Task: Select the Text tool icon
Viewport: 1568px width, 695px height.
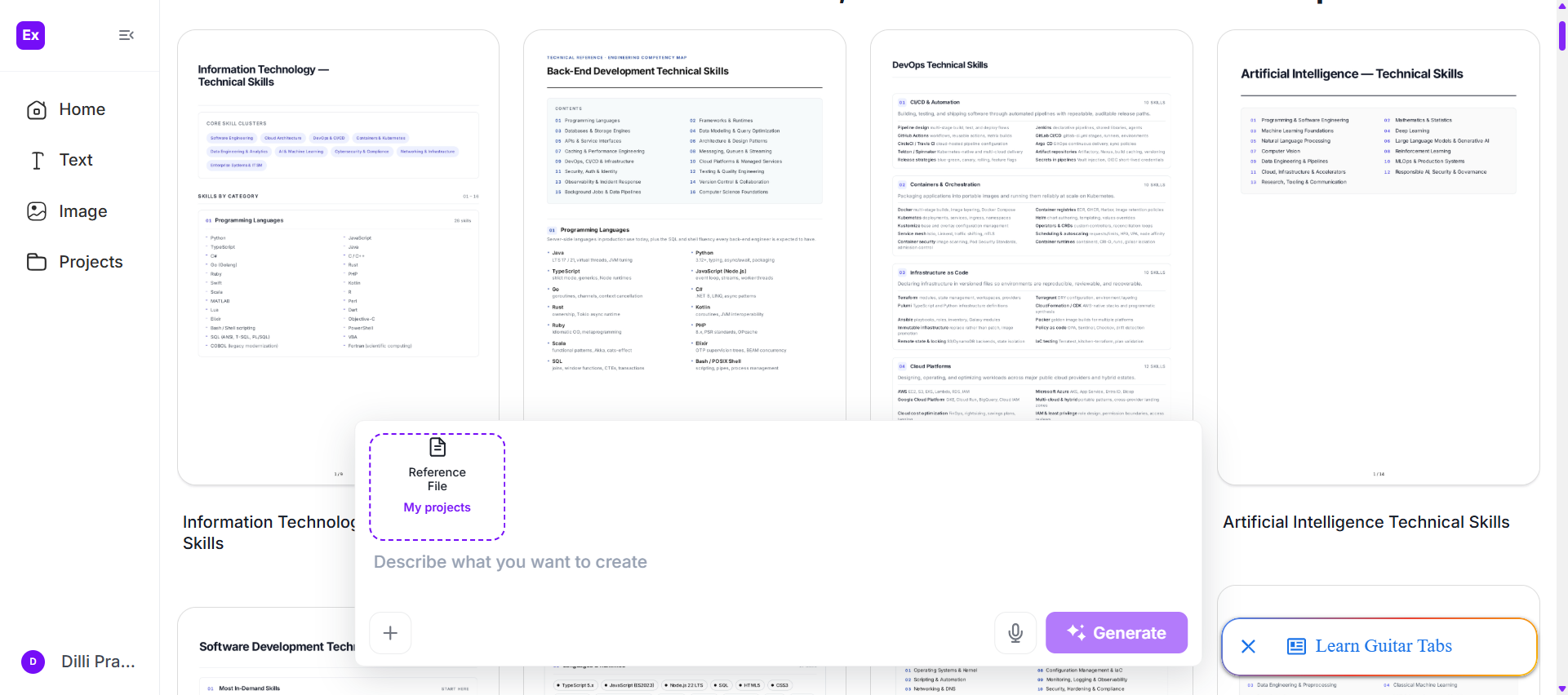Action: click(37, 161)
